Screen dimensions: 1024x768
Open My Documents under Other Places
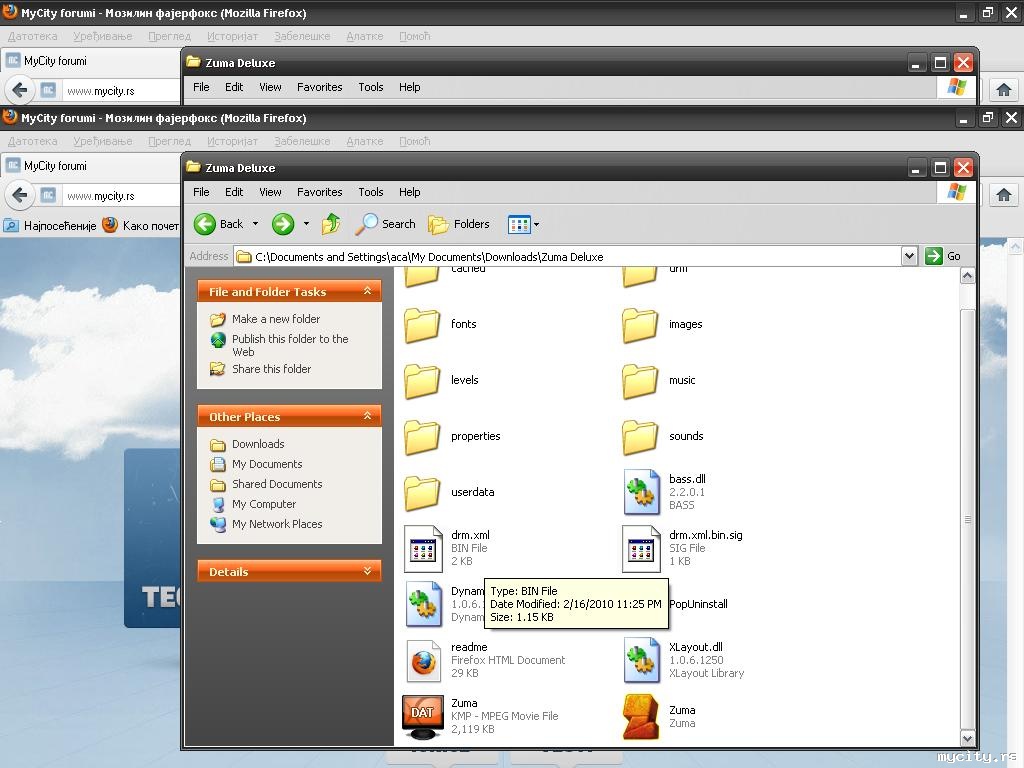click(x=267, y=464)
